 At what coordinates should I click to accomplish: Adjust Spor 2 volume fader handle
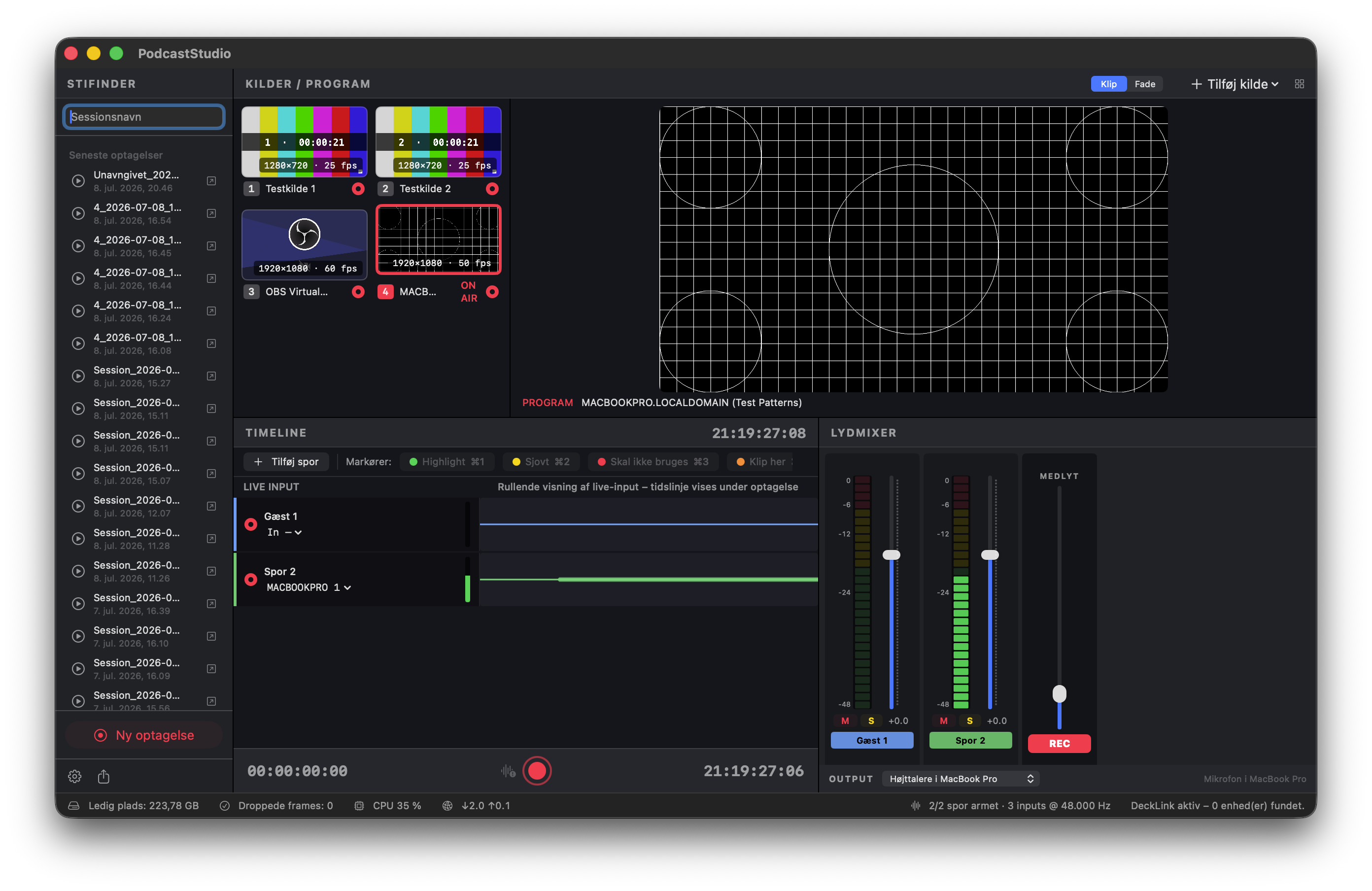tap(991, 555)
